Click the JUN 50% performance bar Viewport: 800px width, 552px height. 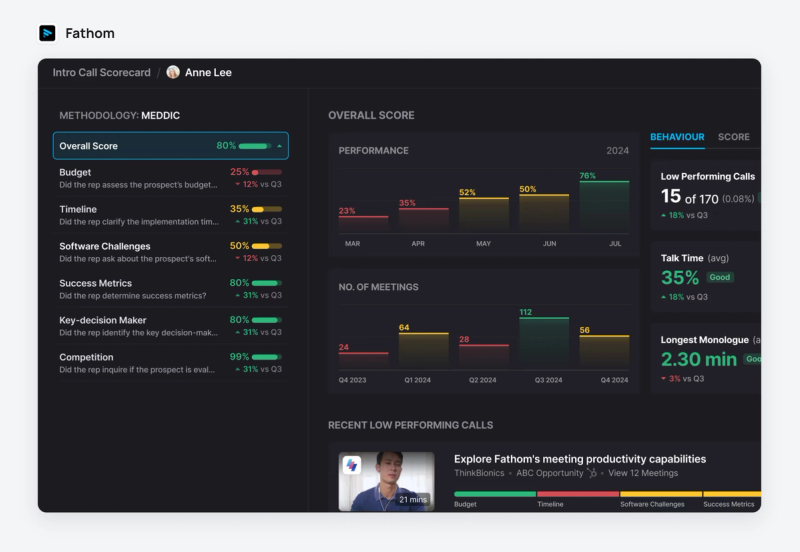[544, 214]
